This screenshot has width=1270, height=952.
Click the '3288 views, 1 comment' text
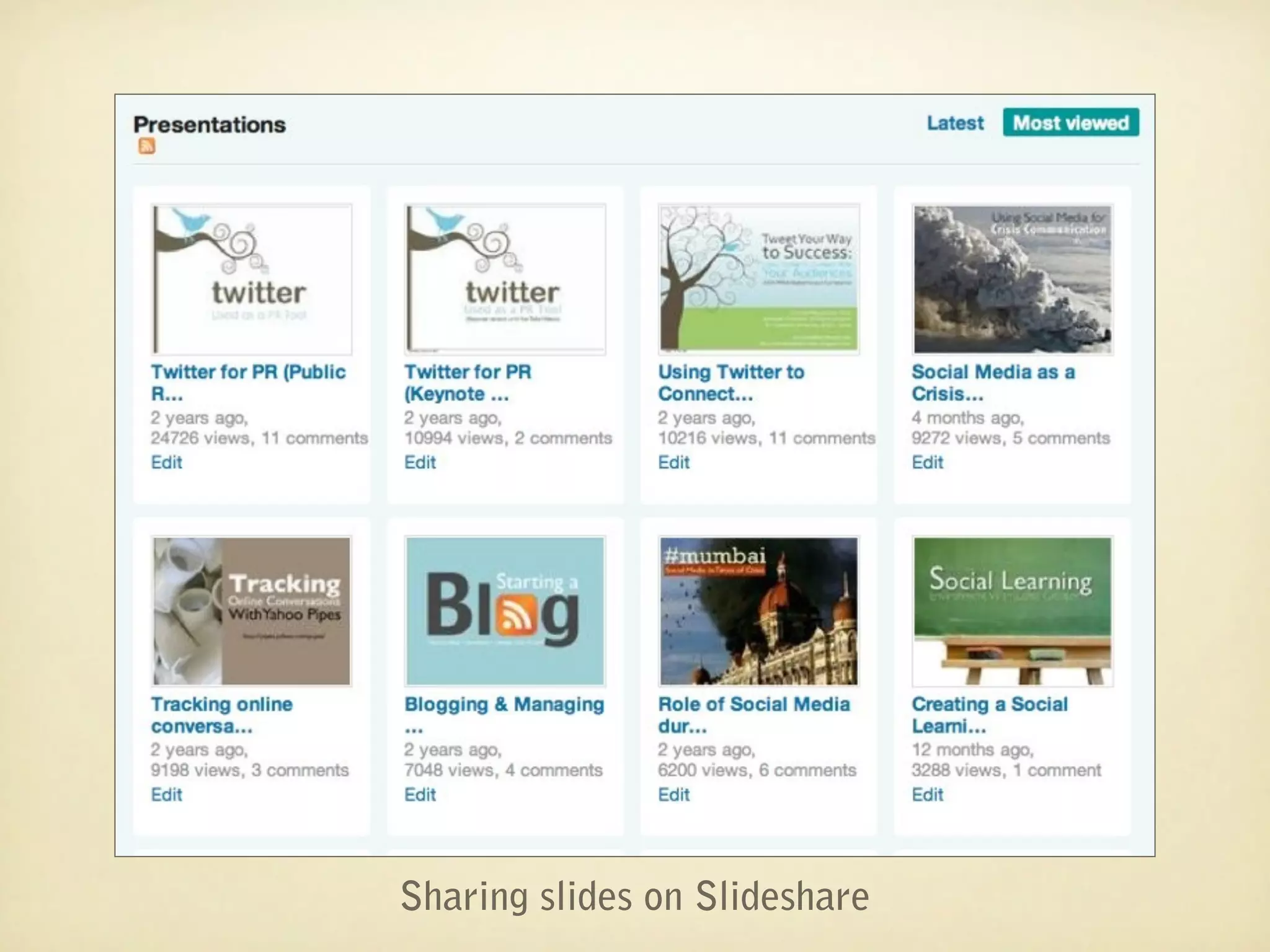(x=1006, y=770)
